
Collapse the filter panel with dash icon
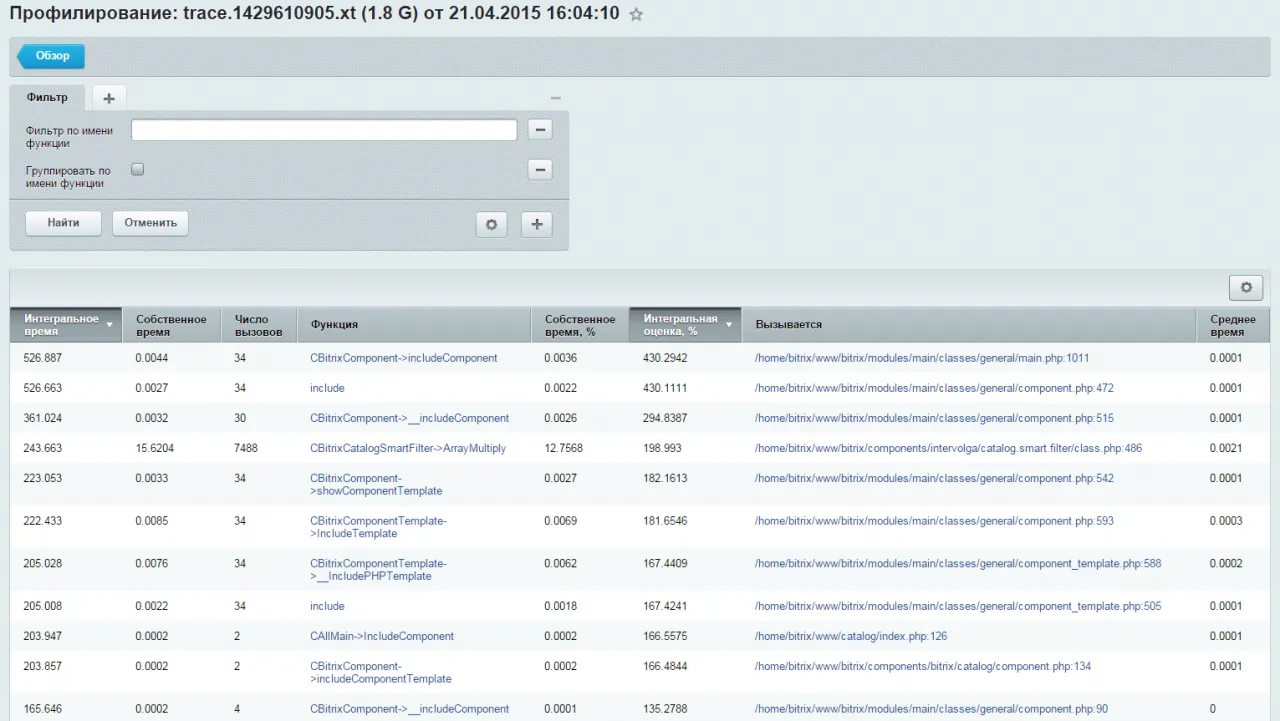point(556,98)
